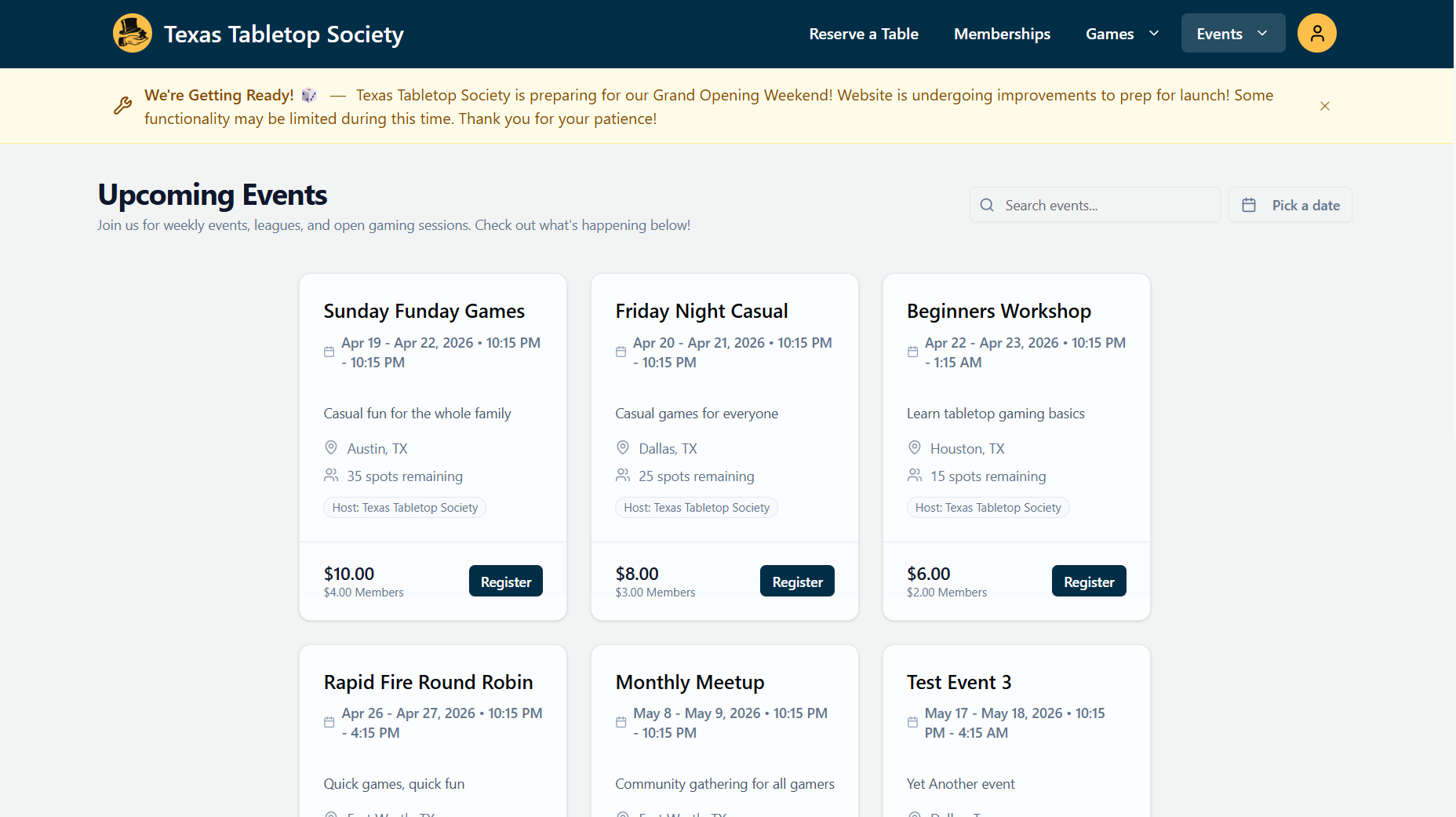Open the Memberships page
Viewport: 1456px width, 817px height.
[1002, 34]
